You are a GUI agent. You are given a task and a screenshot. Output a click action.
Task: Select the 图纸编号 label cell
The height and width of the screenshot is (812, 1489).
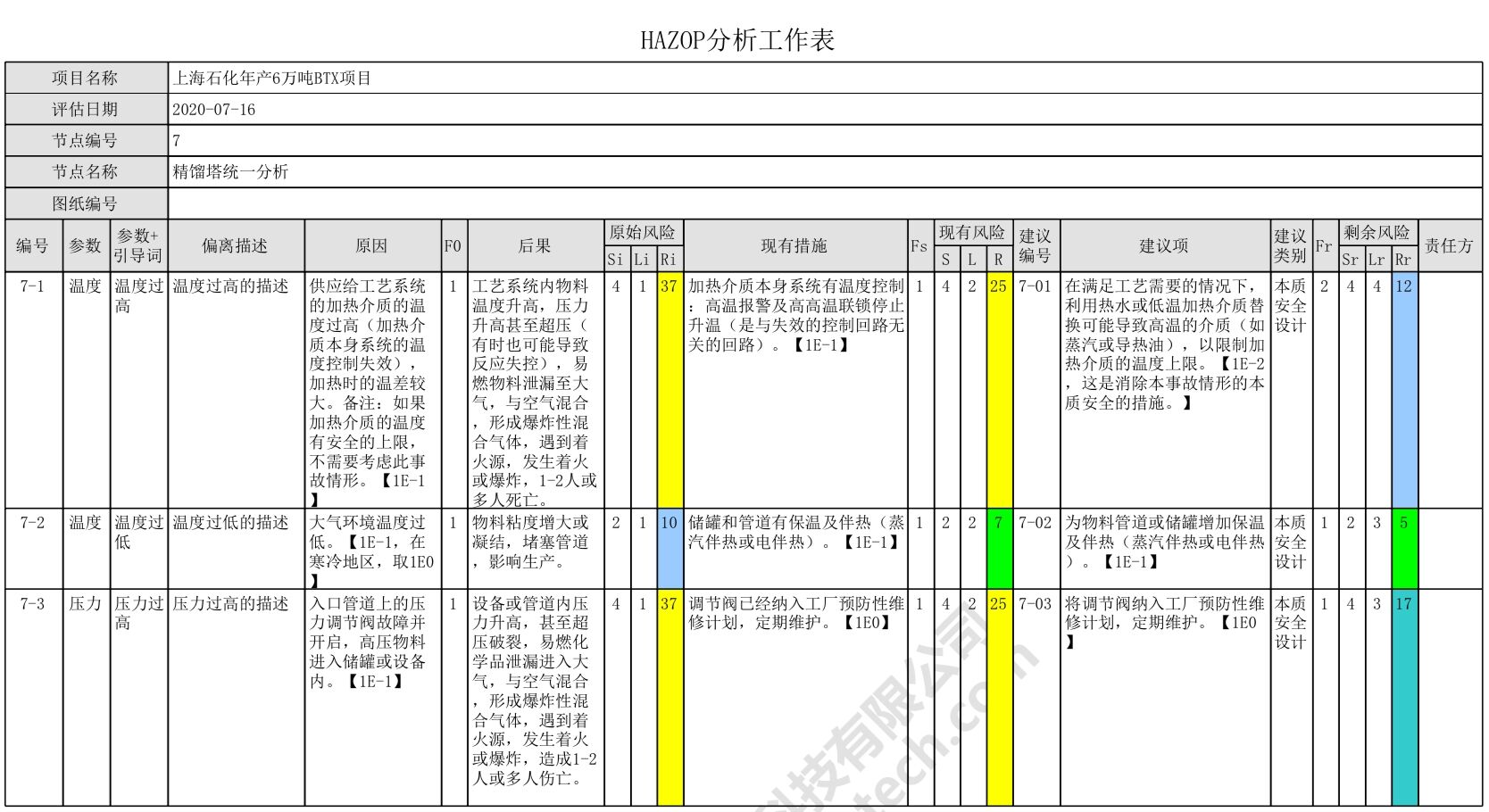point(86,203)
